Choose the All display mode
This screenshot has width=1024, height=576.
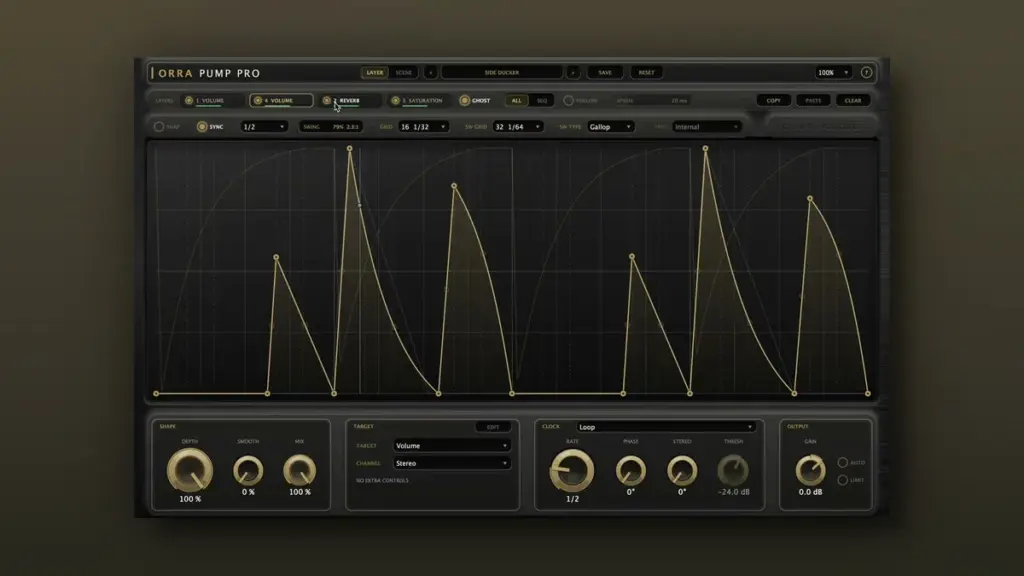(517, 101)
